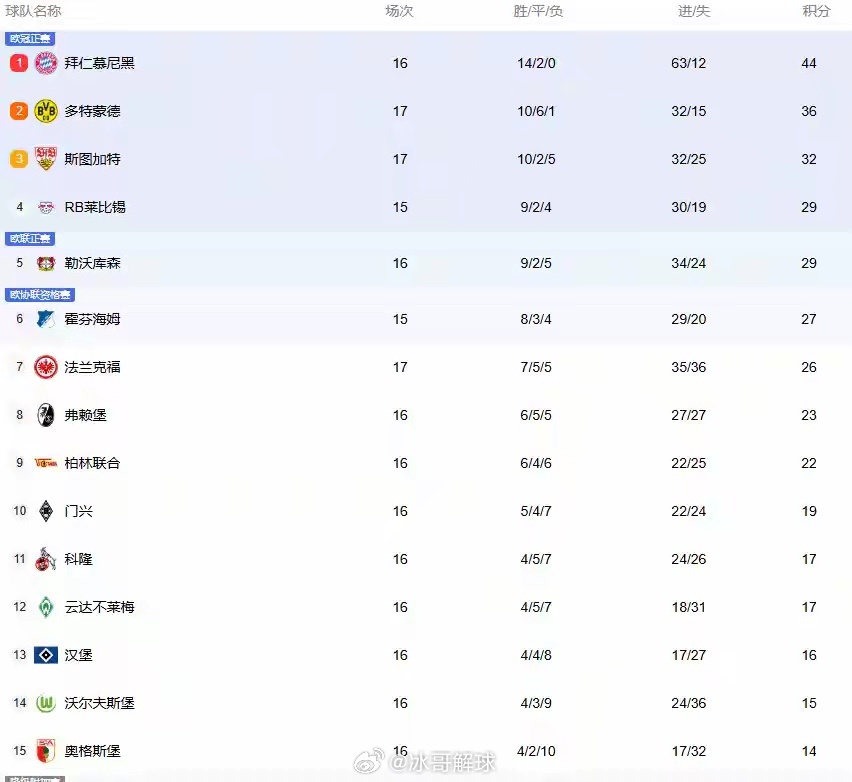Image resolution: width=852 pixels, height=782 pixels.
Task: Open the 拜仁慕尼黑 team page
Action: tap(100, 62)
